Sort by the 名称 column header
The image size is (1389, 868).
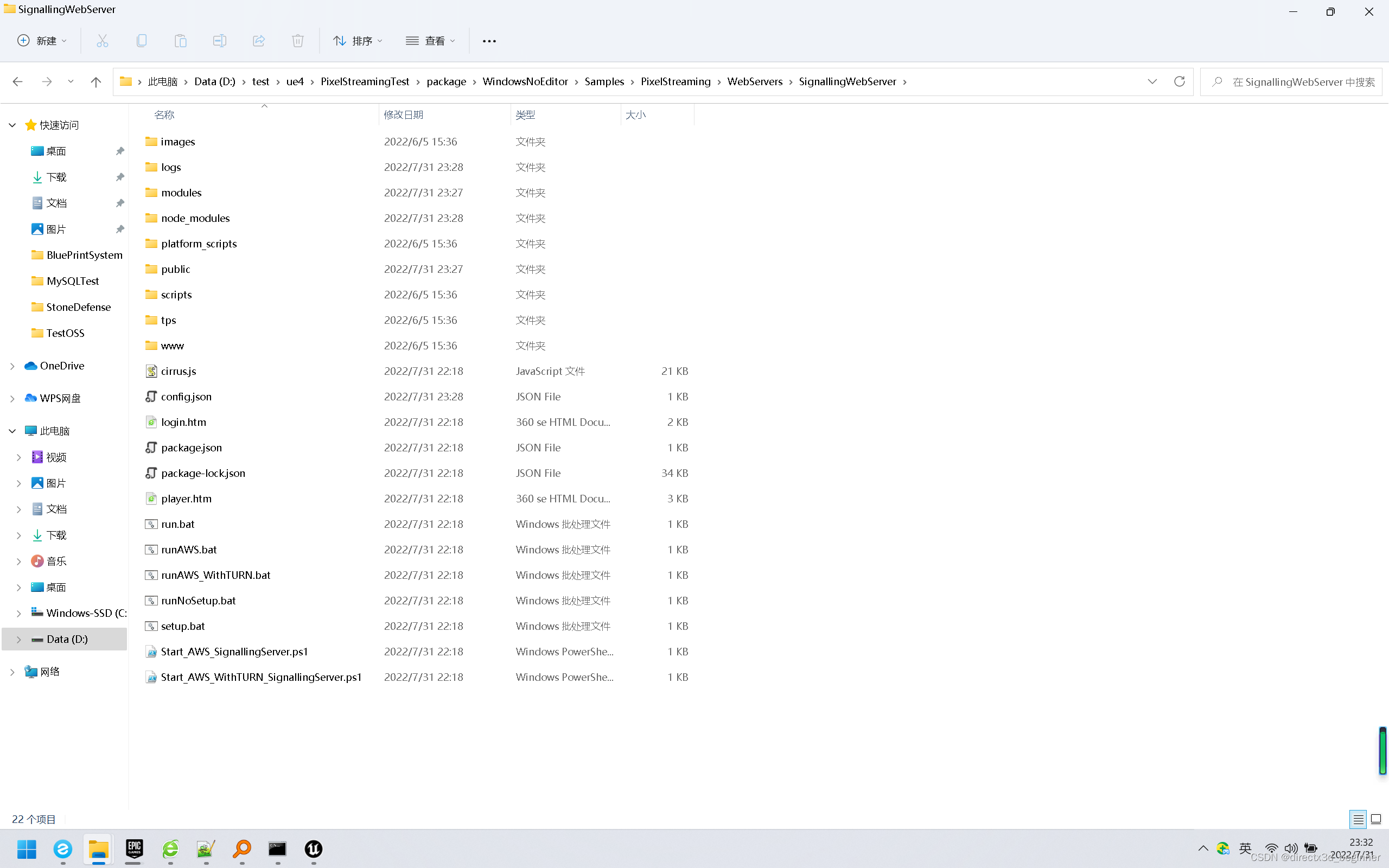coord(164,115)
